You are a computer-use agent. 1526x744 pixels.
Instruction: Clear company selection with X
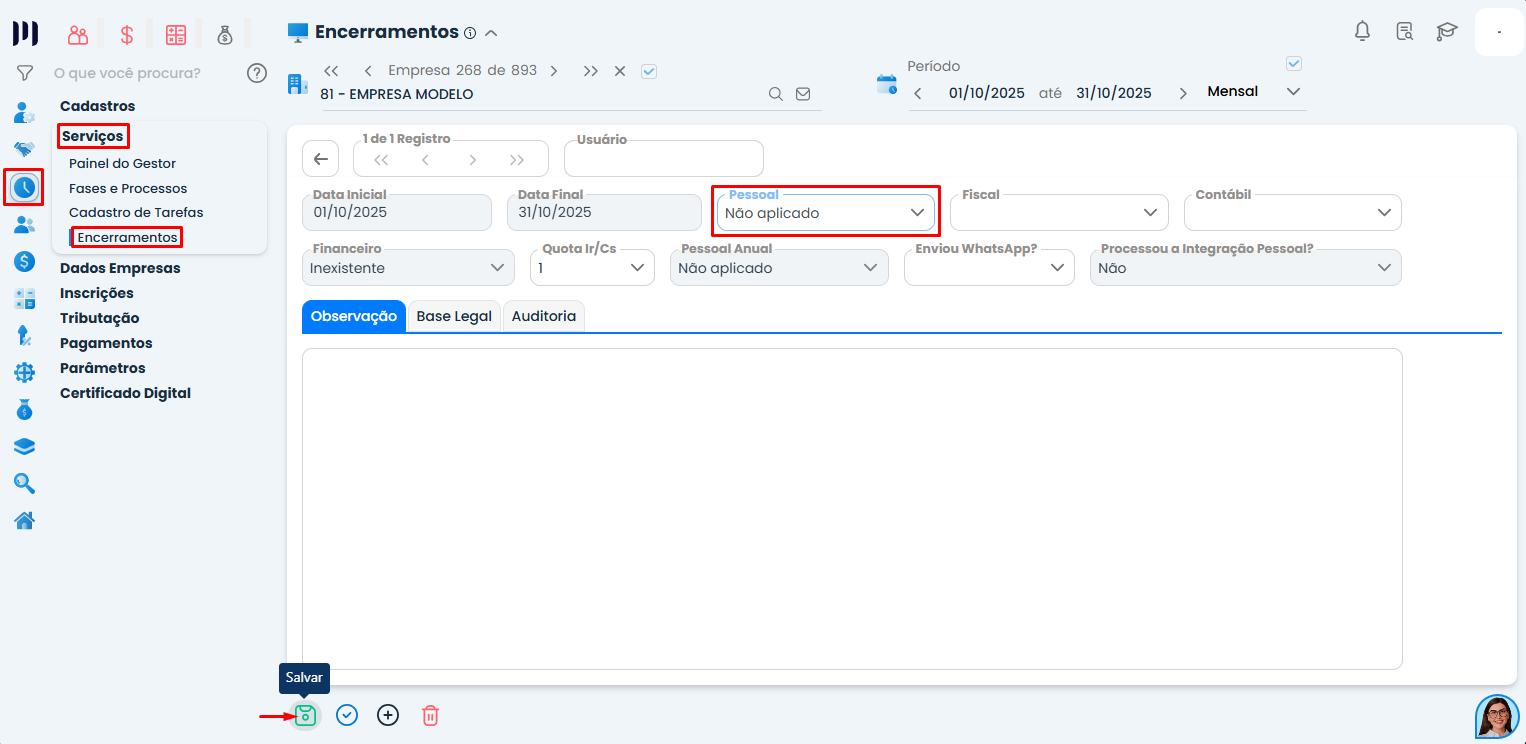620,71
